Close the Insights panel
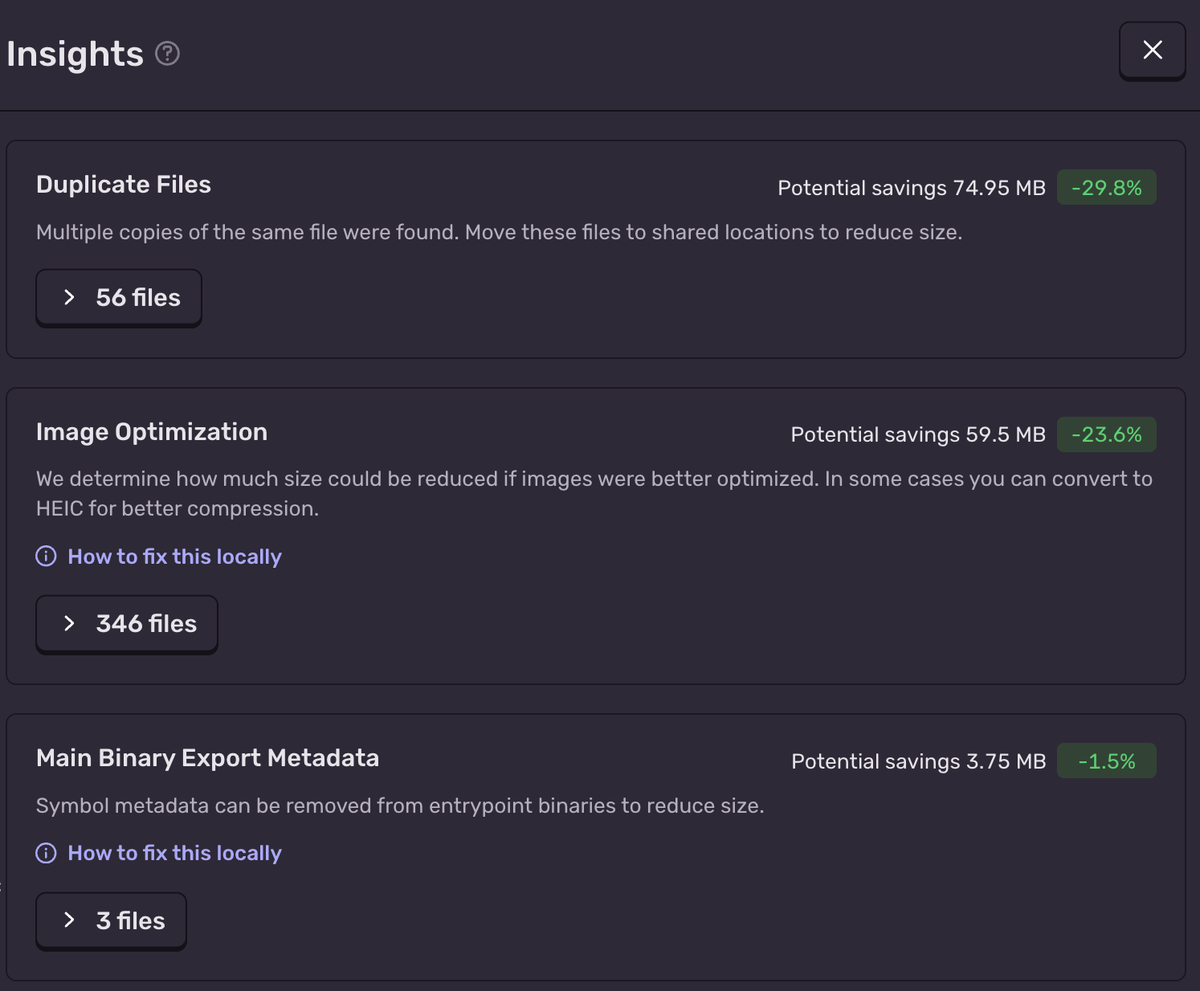Screen dimensions: 1200x991 point(1152,50)
